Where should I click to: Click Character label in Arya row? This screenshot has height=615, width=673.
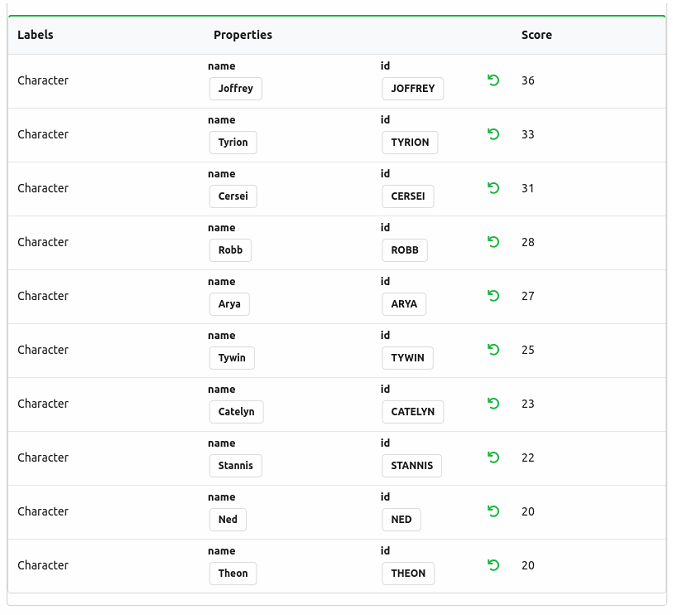43,296
